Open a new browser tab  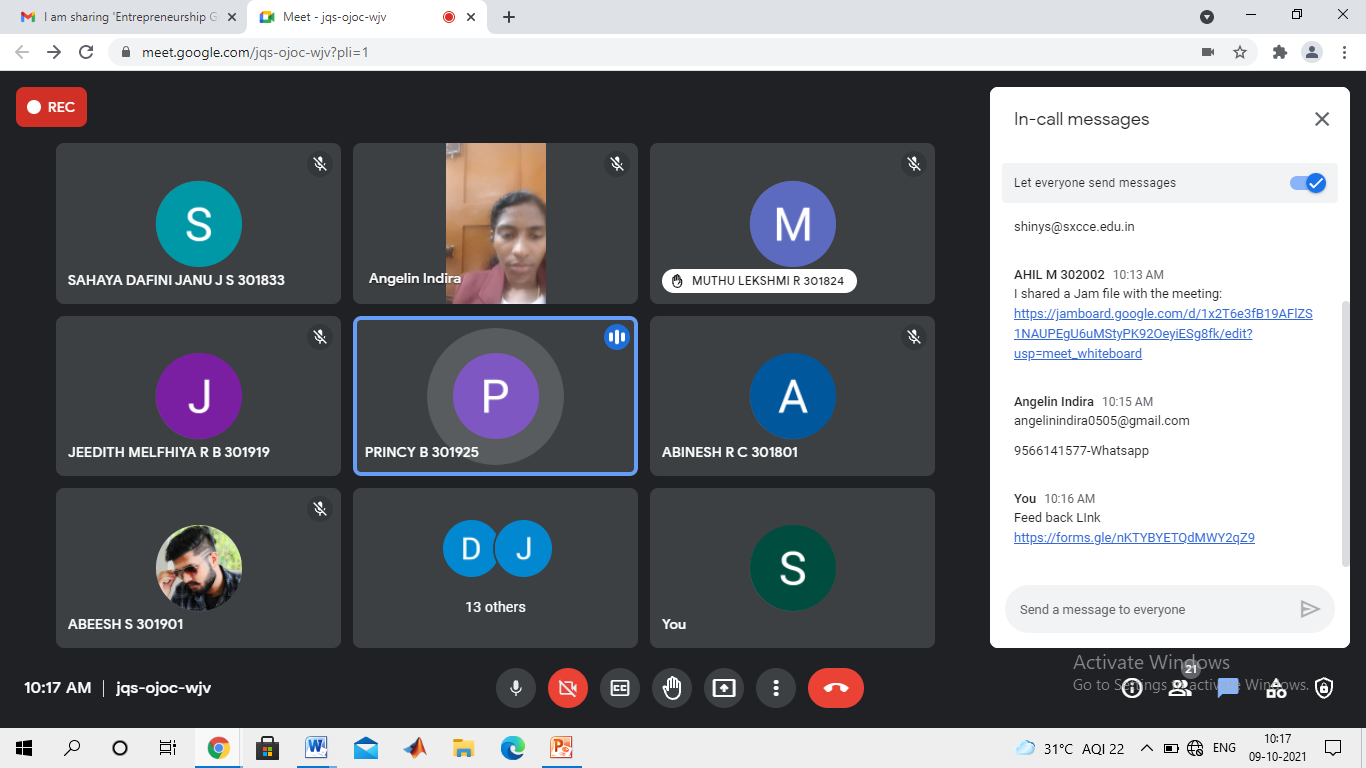pyautogui.click(x=509, y=17)
